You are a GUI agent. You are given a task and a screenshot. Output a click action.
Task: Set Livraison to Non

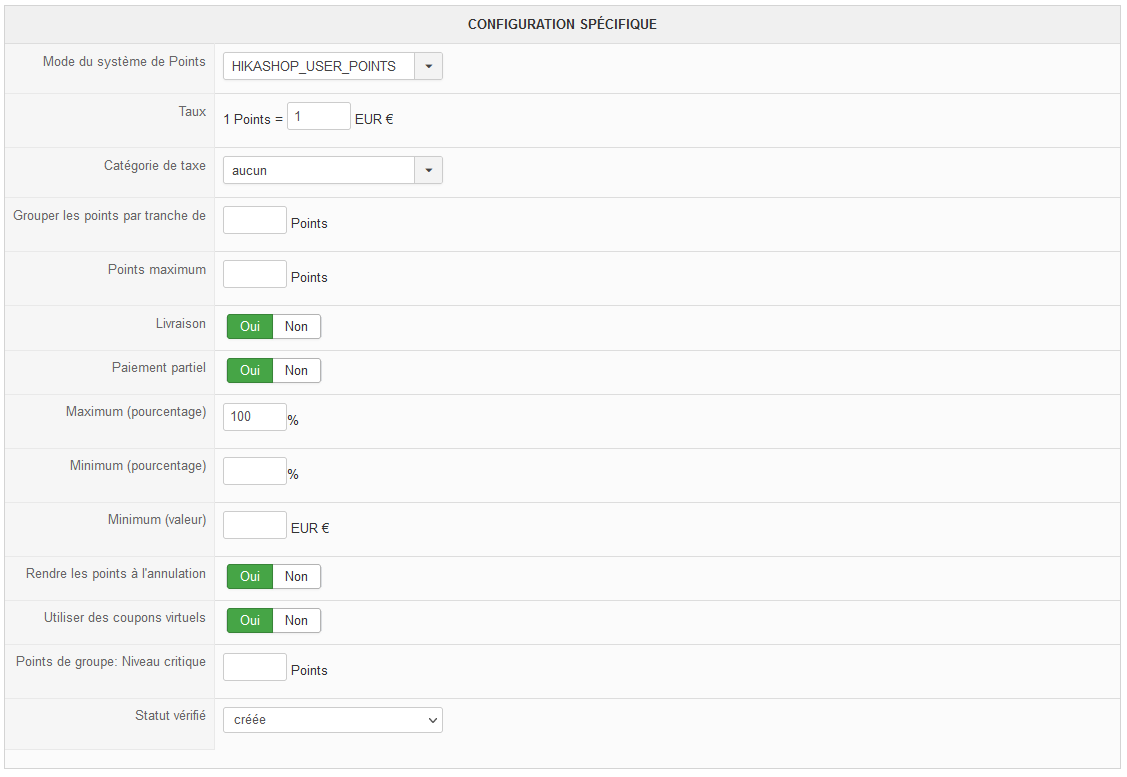click(x=296, y=327)
